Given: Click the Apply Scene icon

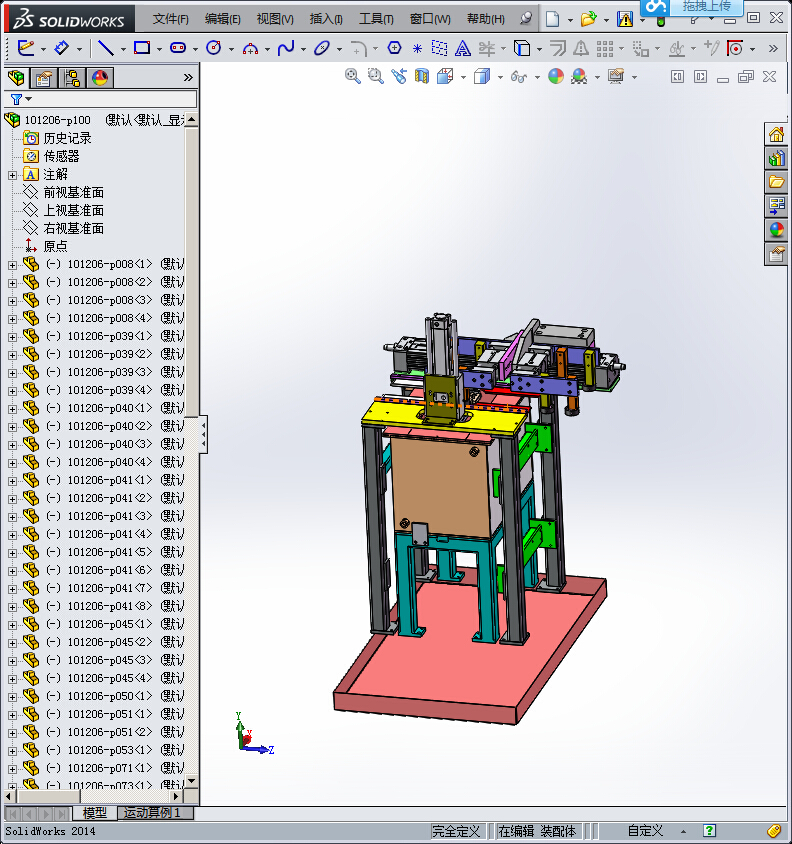Looking at the screenshot, I should [579, 76].
